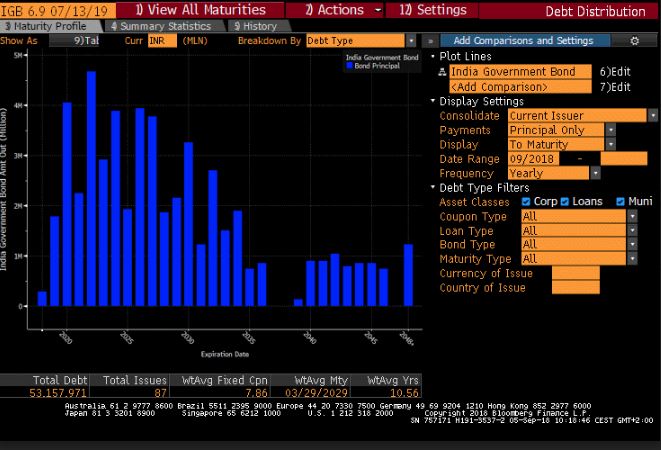Screen dimensions: 661x450
Task: Switch to the Summary Statistics tab
Action: tap(164, 26)
